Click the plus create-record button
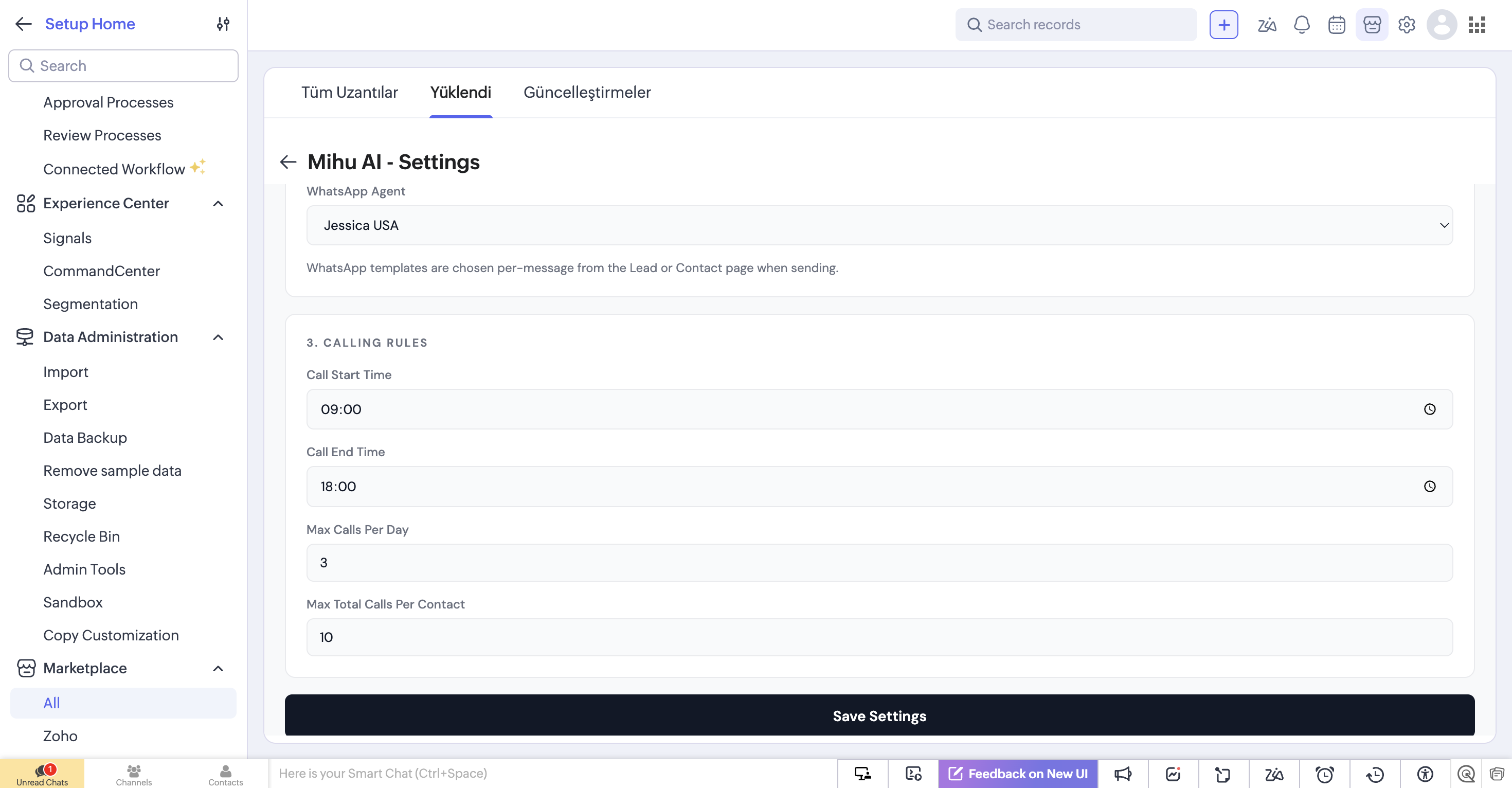This screenshot has width=1512, height=788. (1224, 25)
